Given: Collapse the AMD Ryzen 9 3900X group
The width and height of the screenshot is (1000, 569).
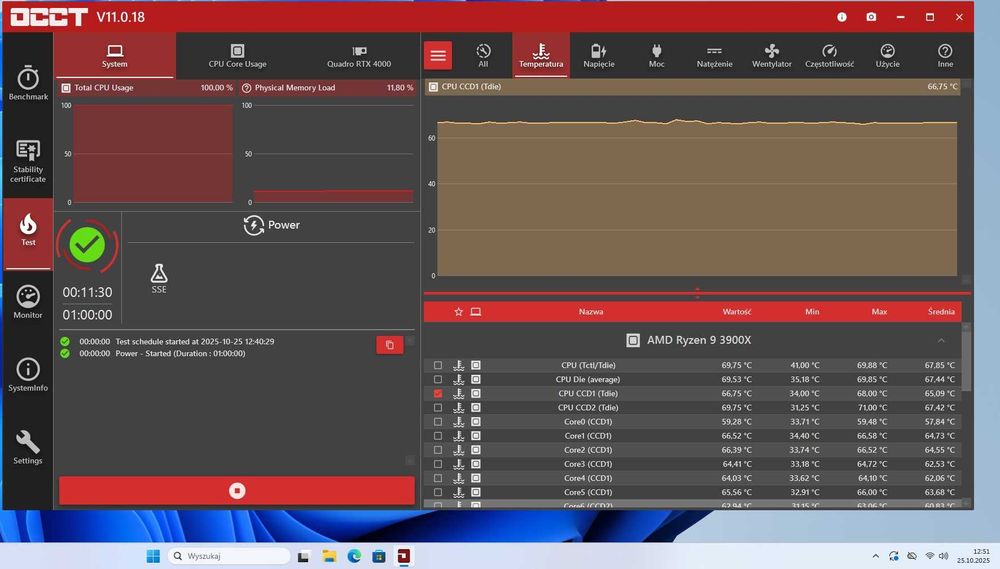Looking at the screenshot, I should (x=941, y=340).
